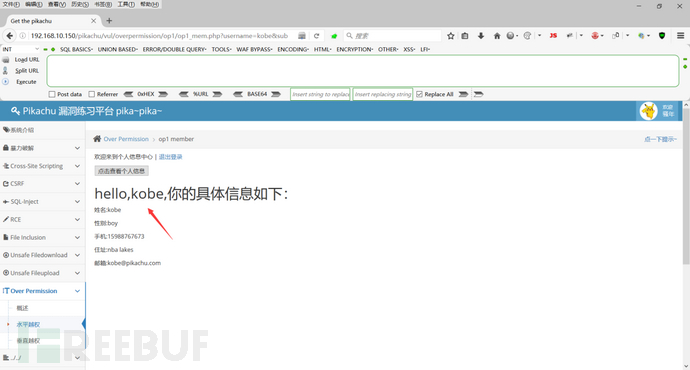
Task: Open the downloads arrow icon
Action: [x=481, y=36]
